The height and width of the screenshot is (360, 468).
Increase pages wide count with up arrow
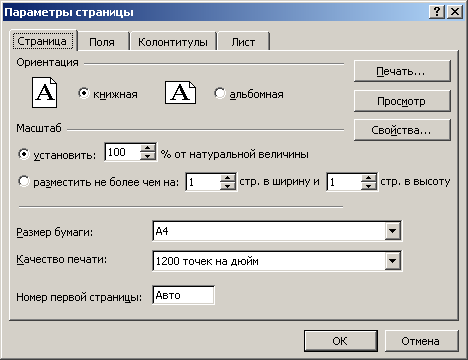pos(228,177)
